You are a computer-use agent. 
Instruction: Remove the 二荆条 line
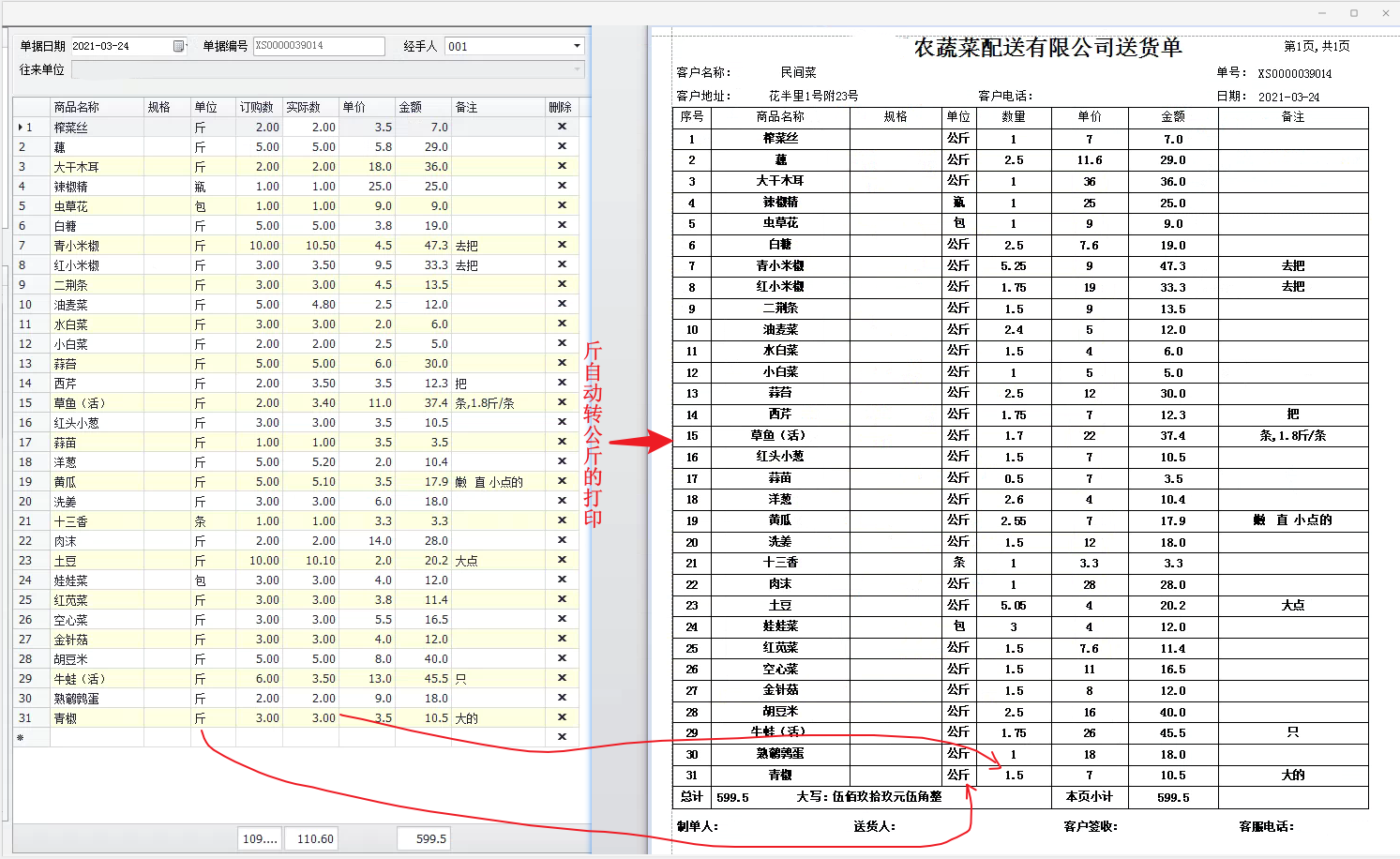pos(562,284)
